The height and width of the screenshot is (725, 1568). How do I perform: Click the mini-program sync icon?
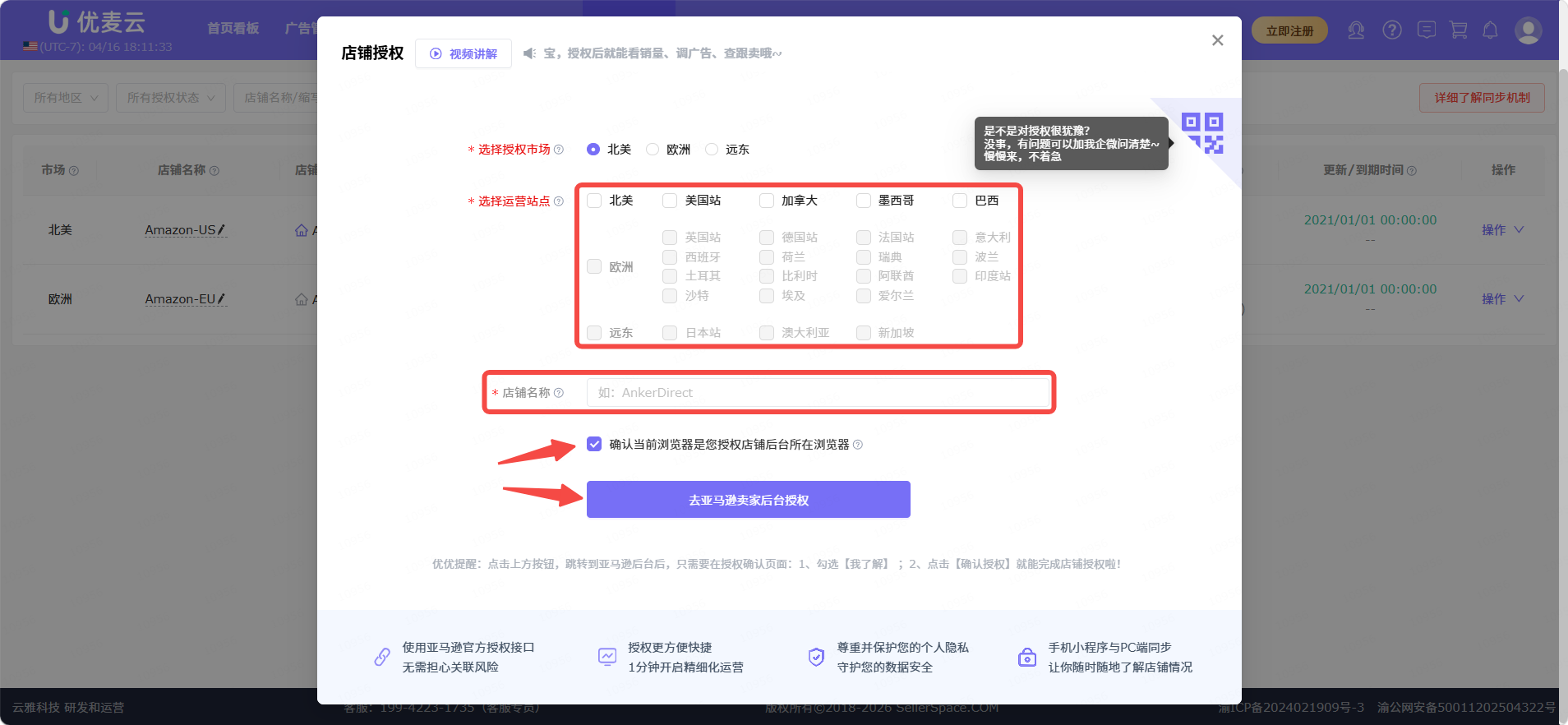point(1027,657)
